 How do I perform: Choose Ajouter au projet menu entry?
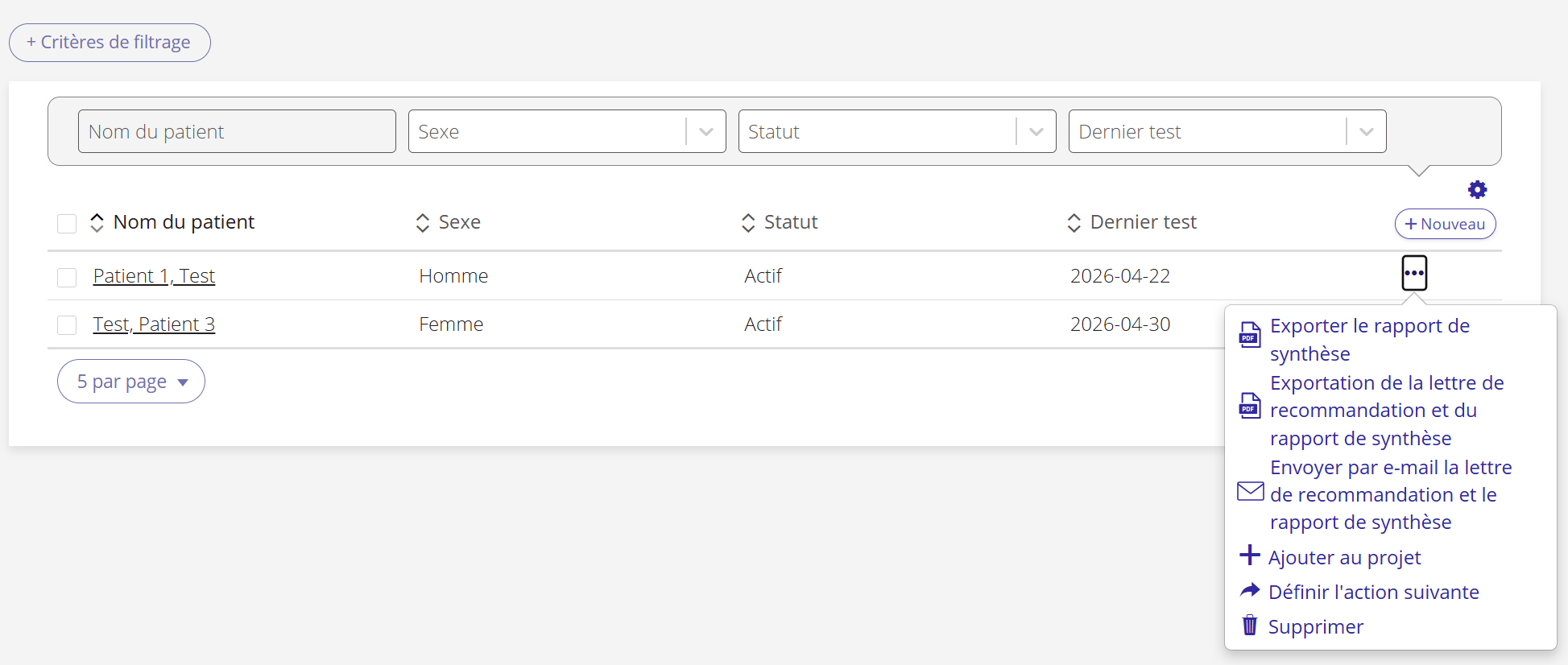coord(1344,557)
